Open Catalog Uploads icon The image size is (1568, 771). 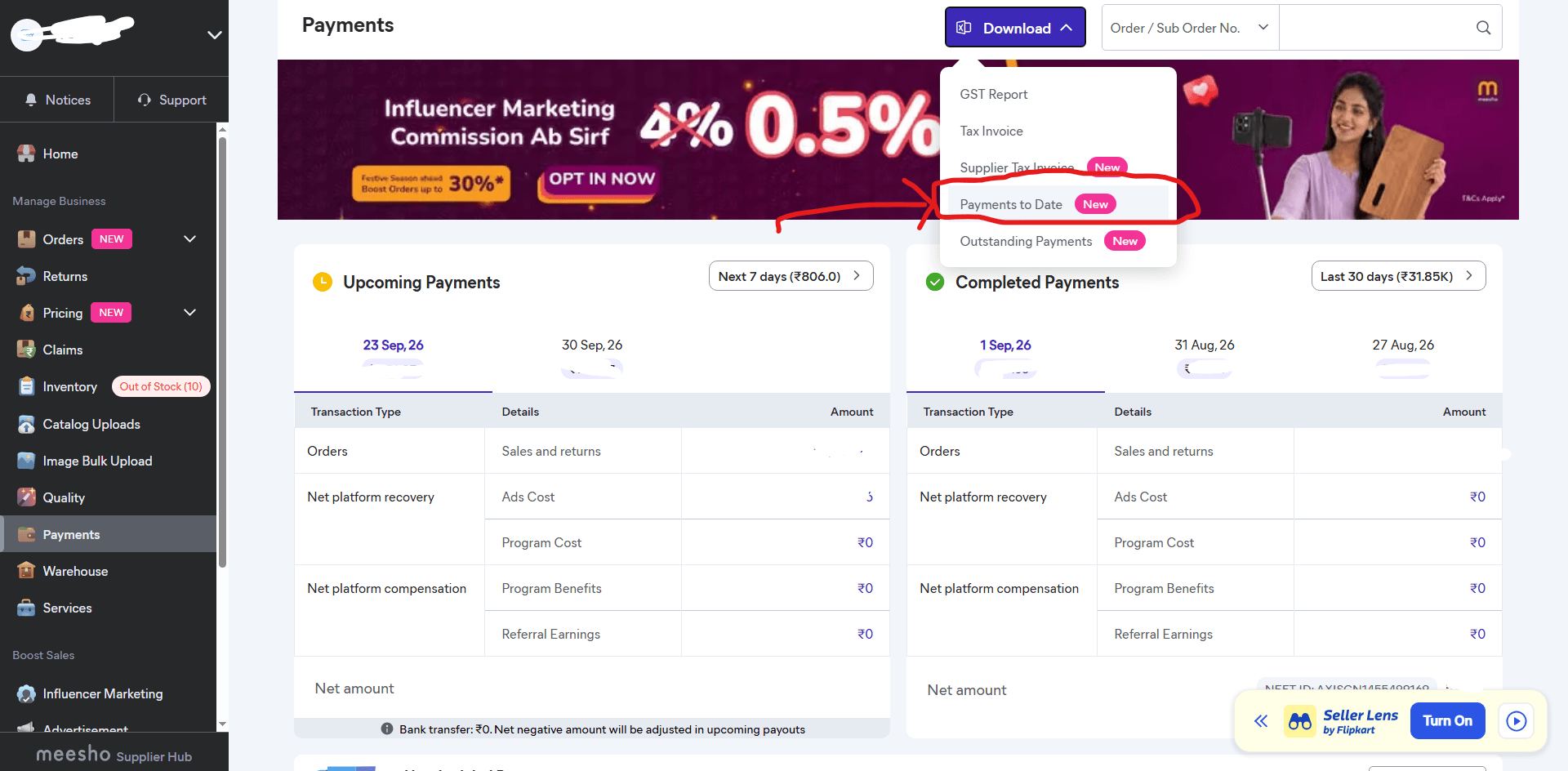[x=26, y=424]
